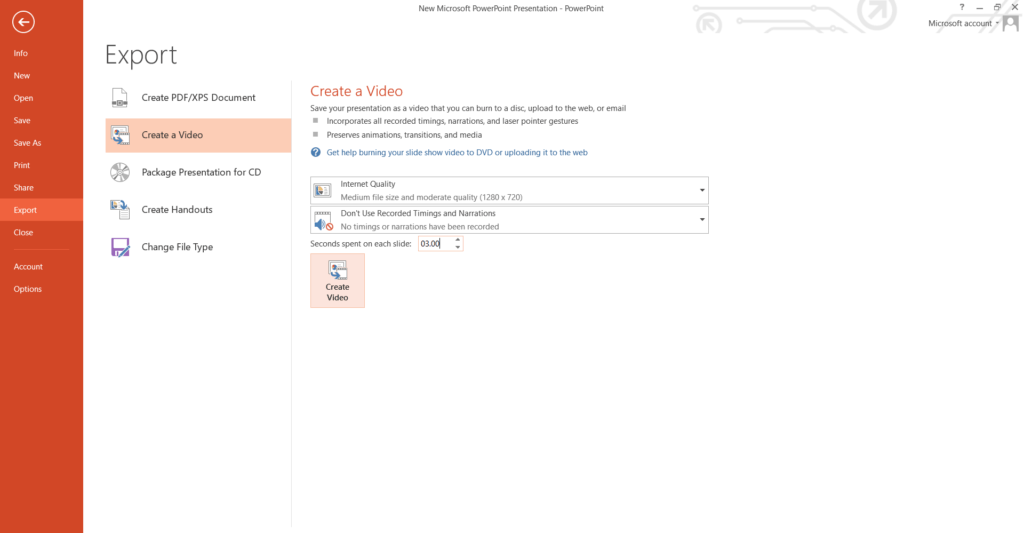The height and width of the screenshot is (533, 1024).
Task: Click the 'Create a Video' heading
Action: pos(357,91)
